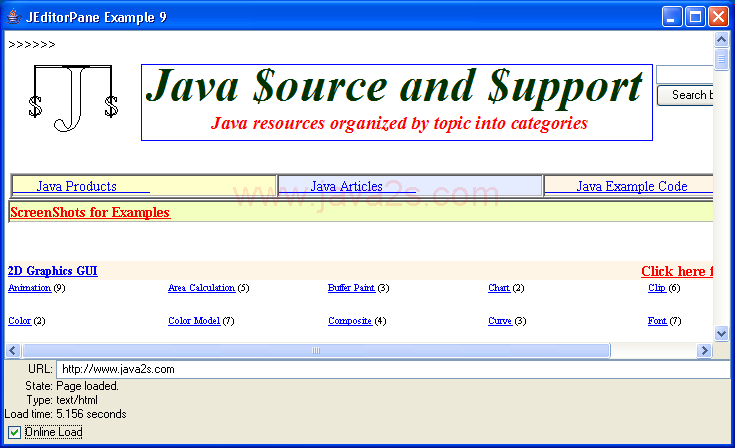Open the Java Example Code tab
The height and width of the screenshot is (448, 735).
(631, 186)
